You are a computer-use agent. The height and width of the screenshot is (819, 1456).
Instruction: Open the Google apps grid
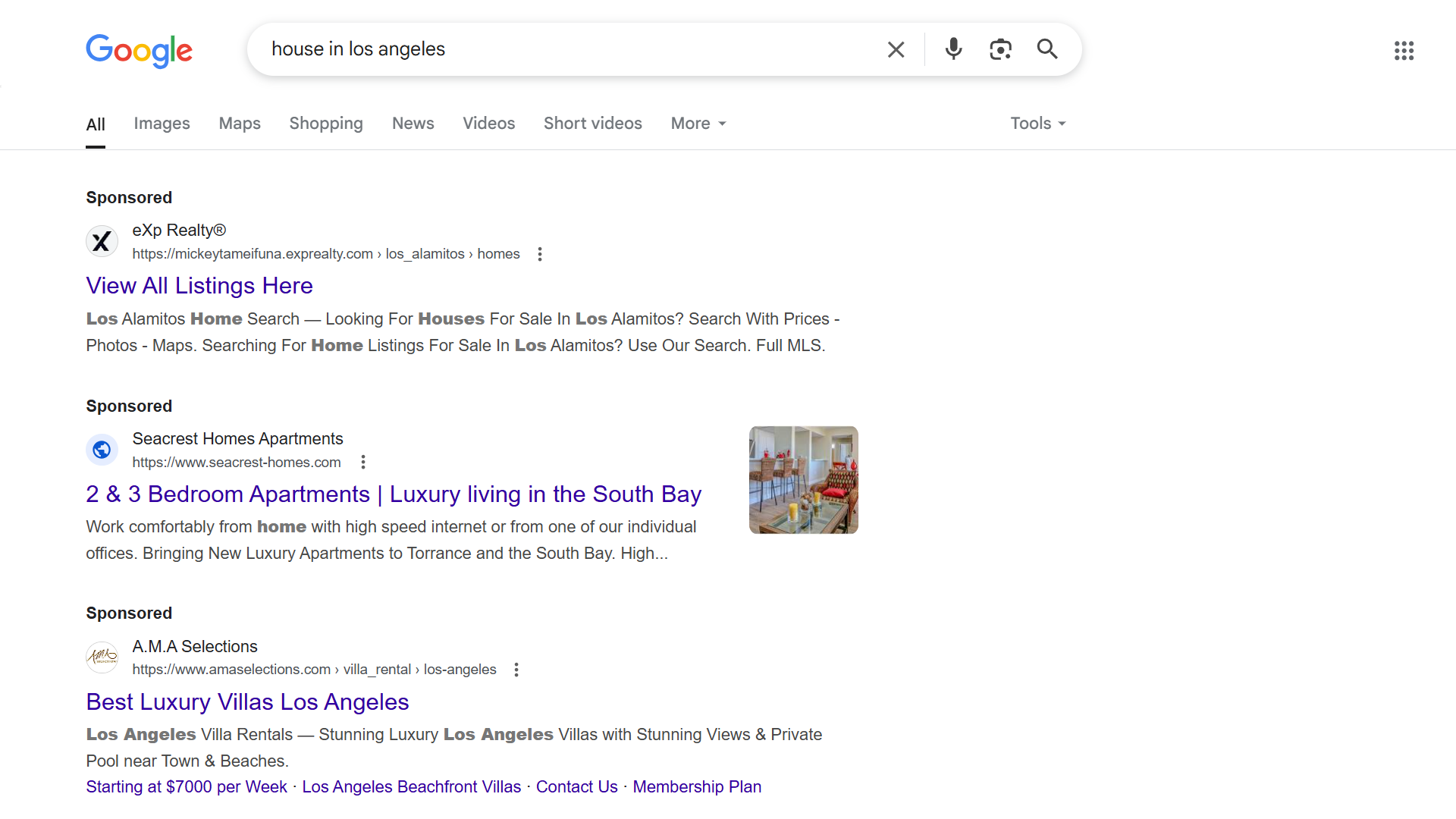point(1404,51)
